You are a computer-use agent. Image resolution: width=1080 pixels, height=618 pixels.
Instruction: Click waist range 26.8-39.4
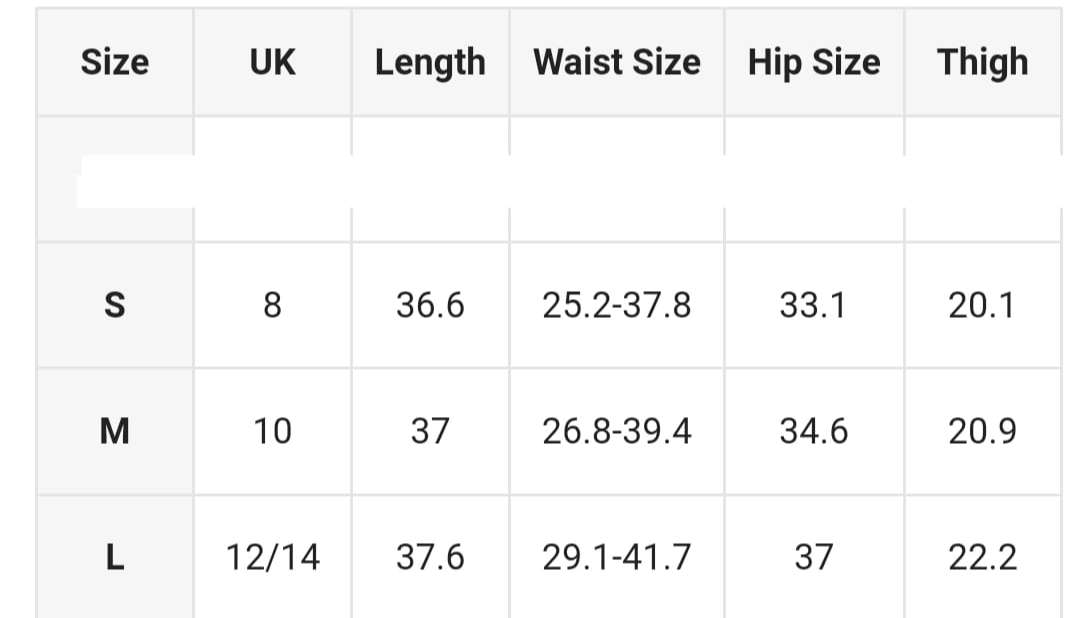(x=617, y=431)
